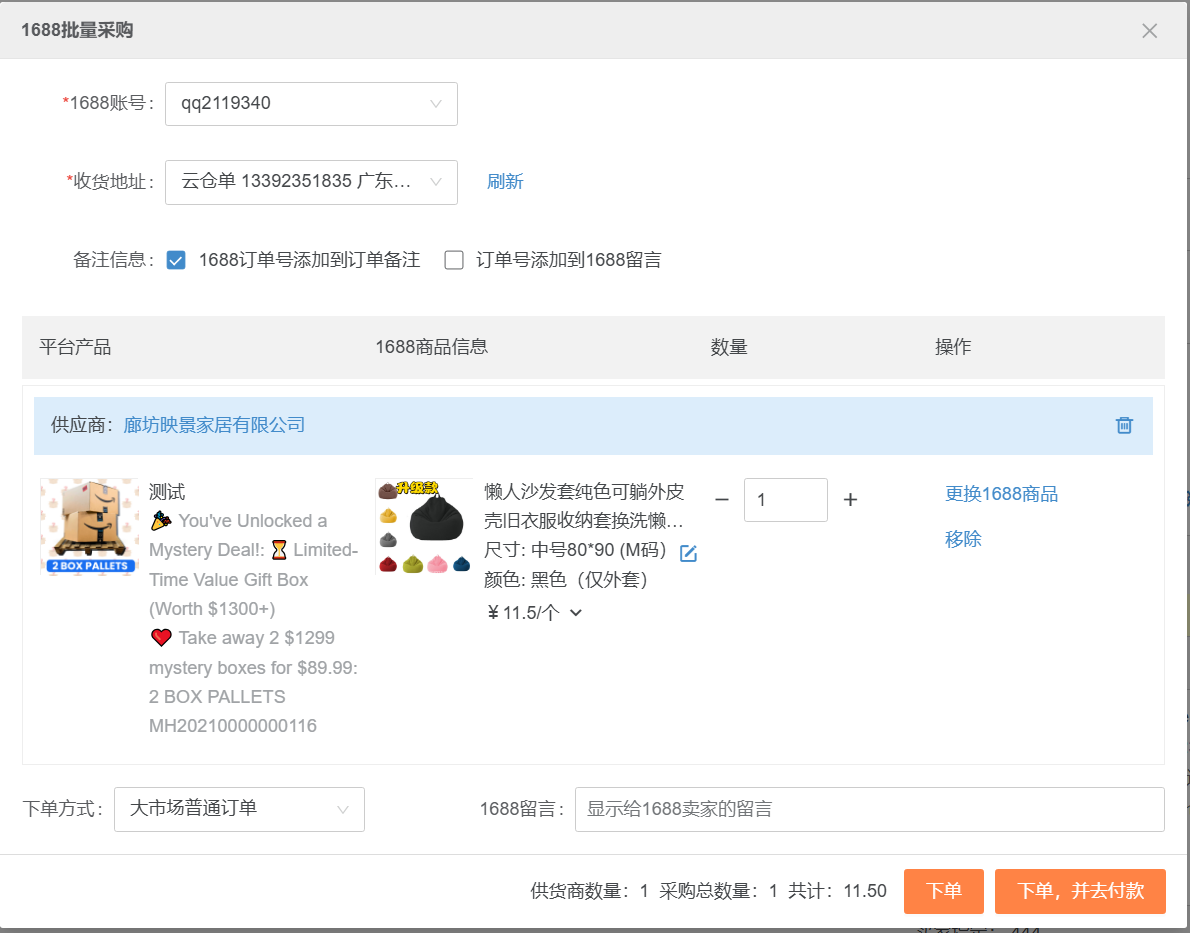The width and height of the screenshot is (1190, 933).
Task: Open supplier 廊坊映景家居有限公司 link
Action: point(216,424)
